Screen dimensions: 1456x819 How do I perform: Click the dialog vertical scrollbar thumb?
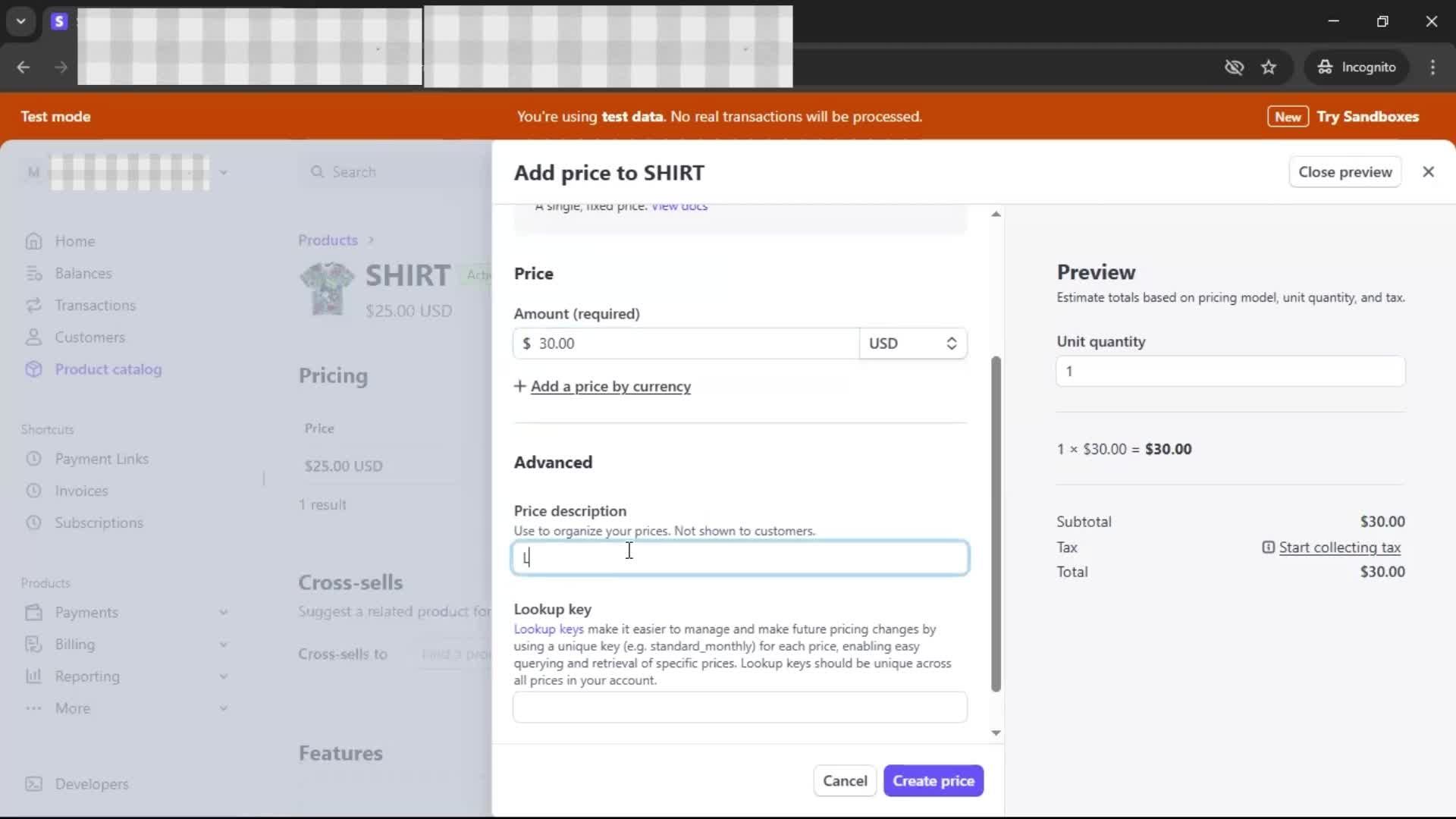point(996,523)
